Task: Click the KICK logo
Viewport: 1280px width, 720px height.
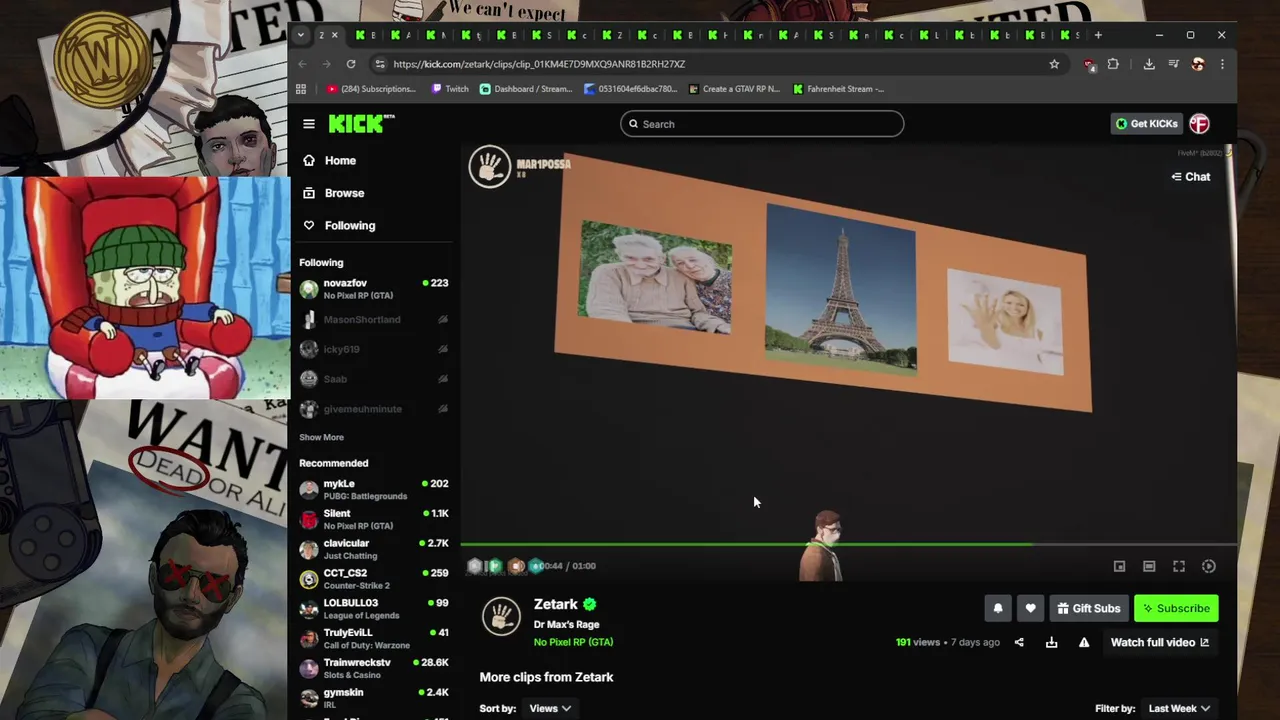Action: click(x=361, y=124)
